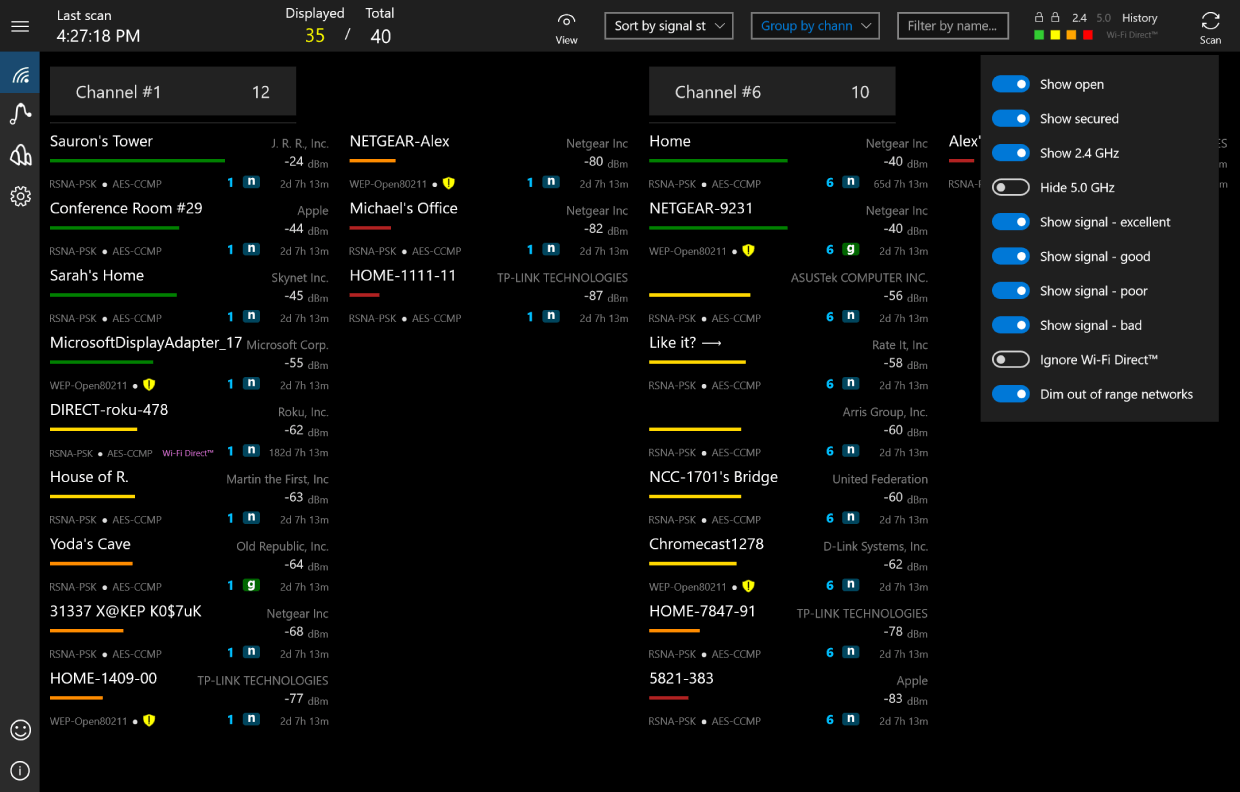Switch to the History view
Viewport: 1240px width, 792px height.
[x=1139, y=17]
